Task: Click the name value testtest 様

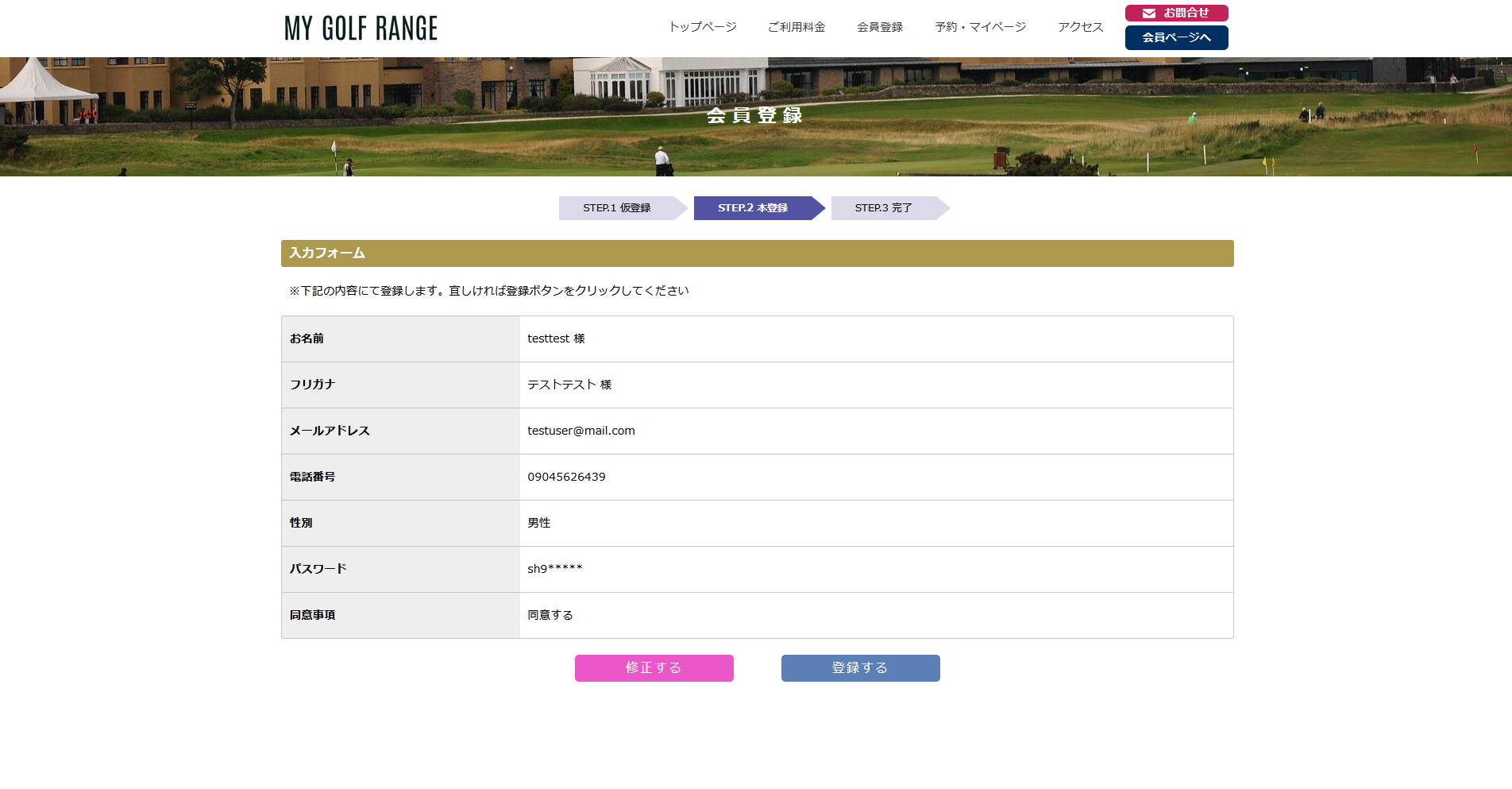Action: click(556, 338)
